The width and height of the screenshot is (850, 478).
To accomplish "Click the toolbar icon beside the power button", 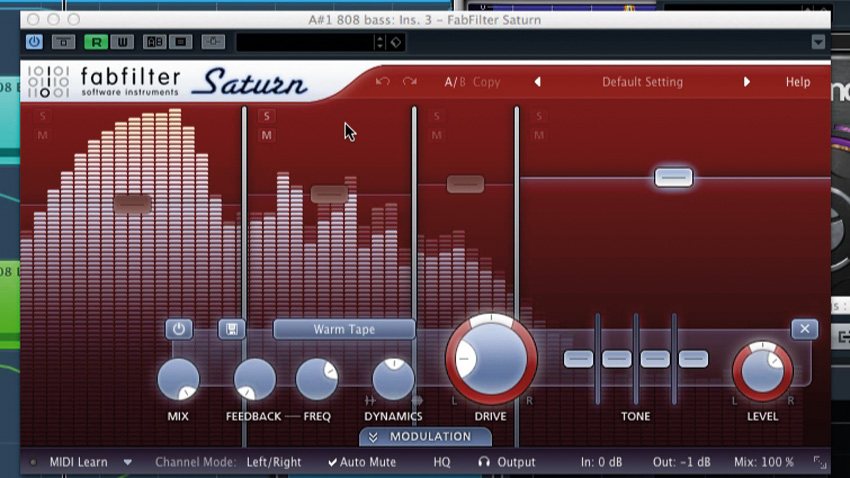I will (63, 42).
